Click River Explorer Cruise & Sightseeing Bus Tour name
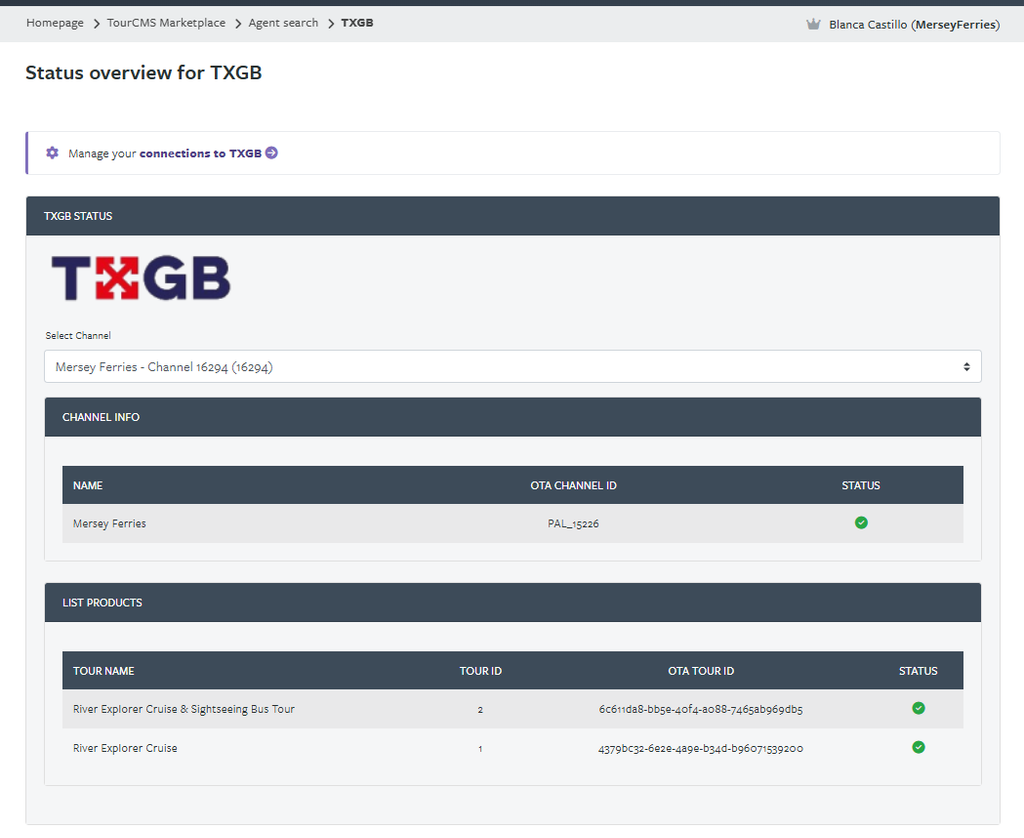 [184, 709]
